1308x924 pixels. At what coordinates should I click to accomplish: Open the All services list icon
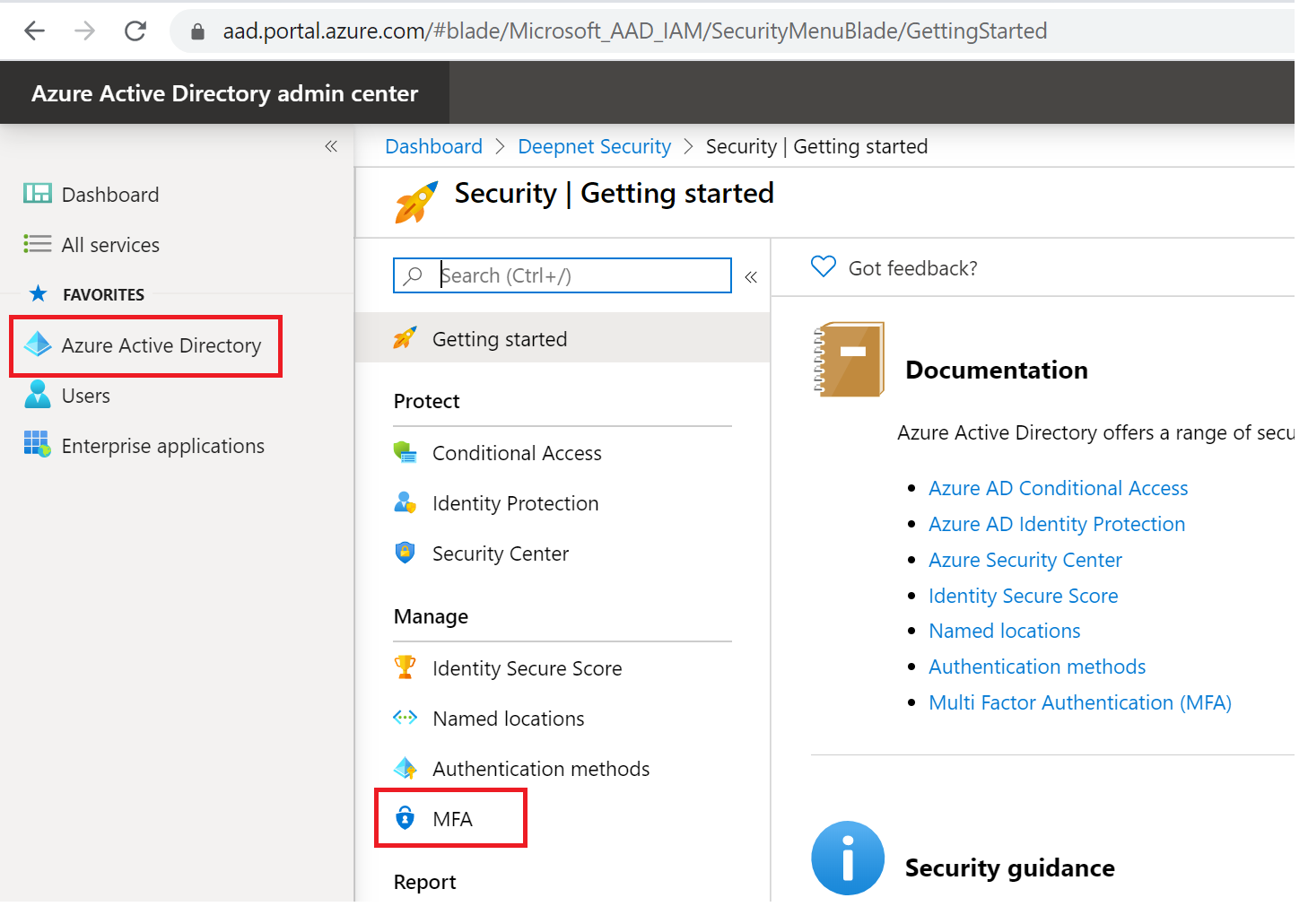click(37, 244)
